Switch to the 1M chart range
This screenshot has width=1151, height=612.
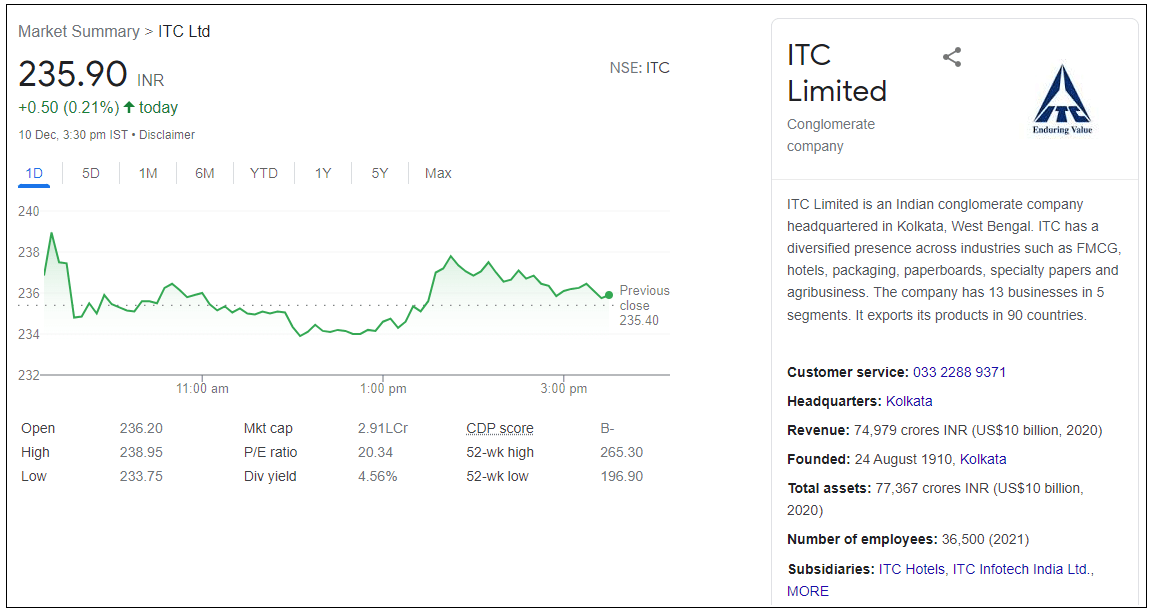[148, 174]
